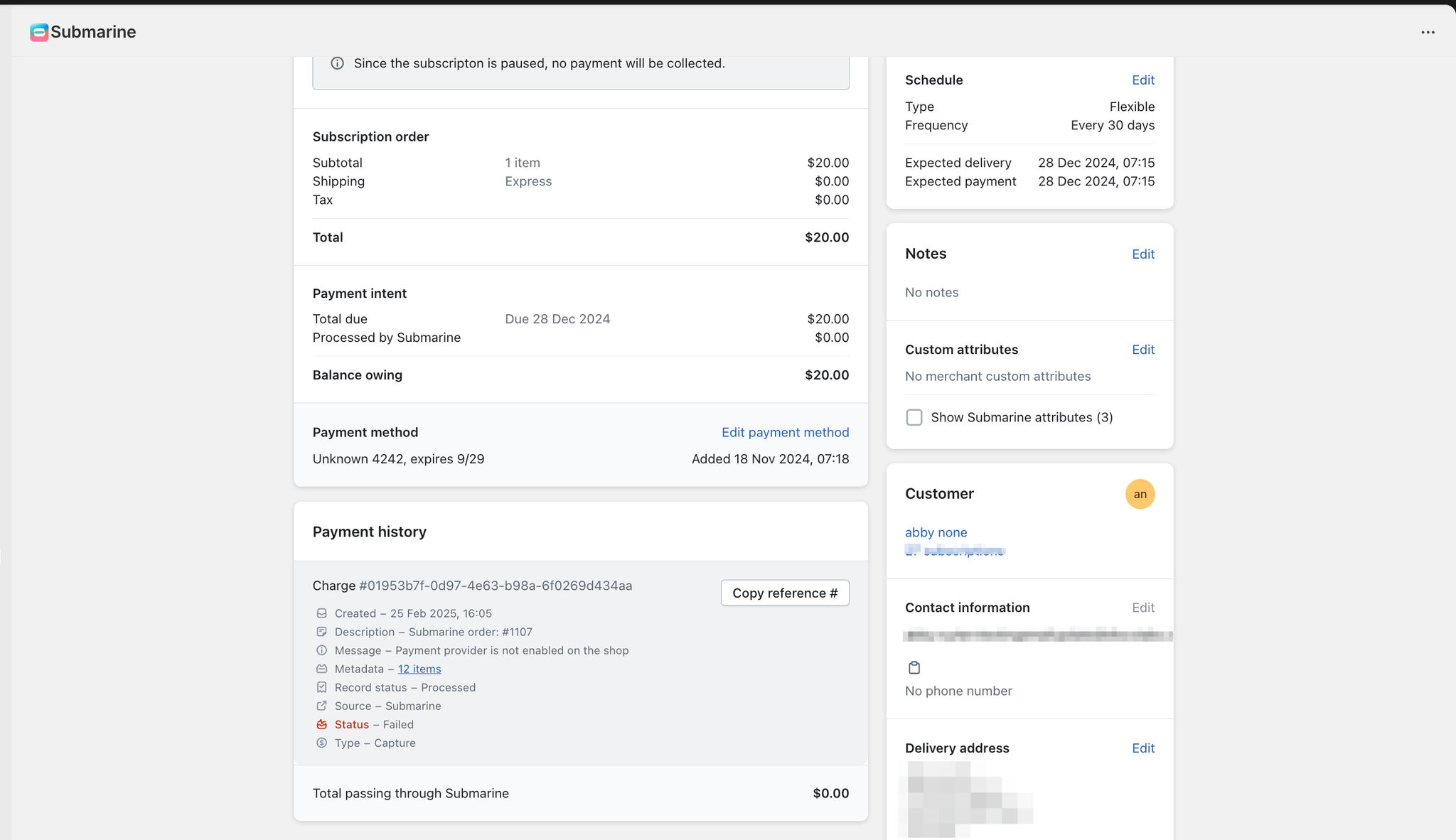The image size is (1456, 840).
Task: Open the abby none customer profile
Action: coord(936,532)
